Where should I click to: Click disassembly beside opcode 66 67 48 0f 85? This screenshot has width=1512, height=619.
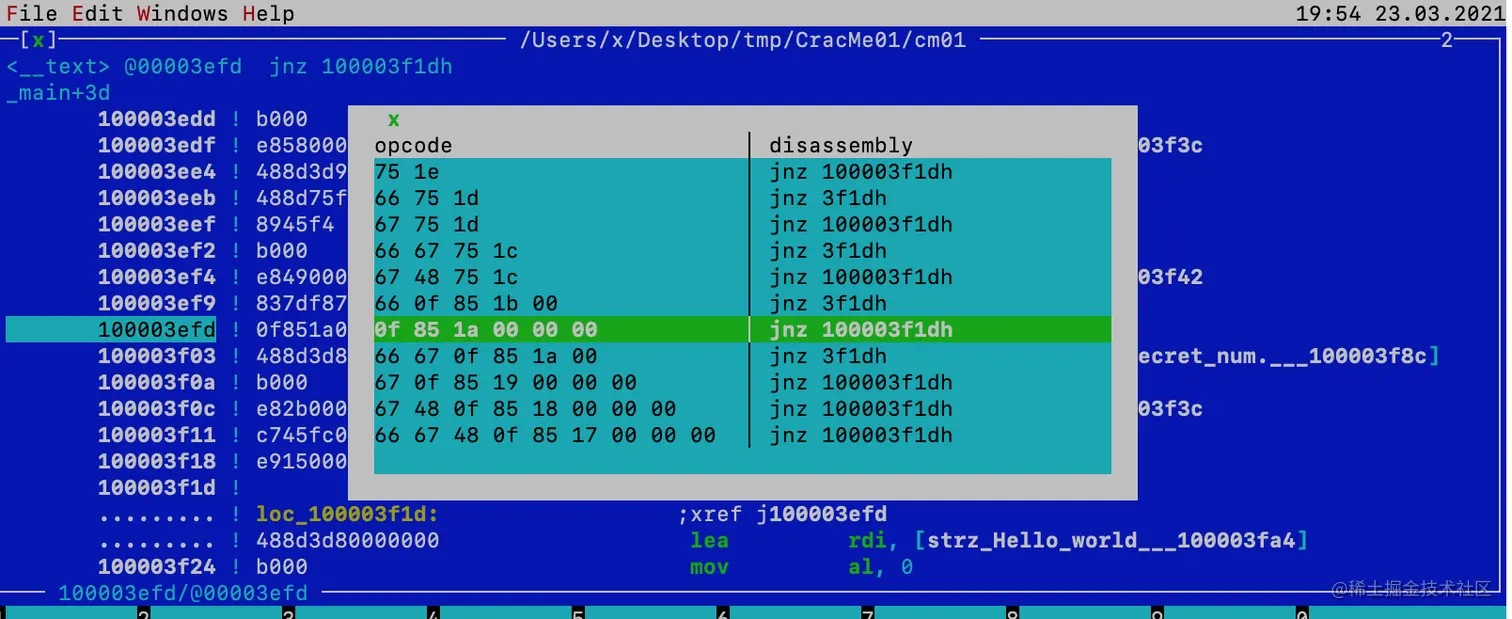point(861,435)
